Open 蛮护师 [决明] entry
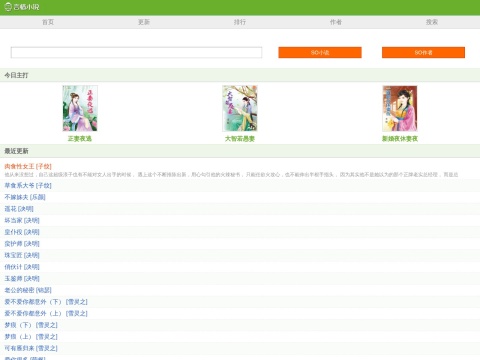 click(22, 244)
